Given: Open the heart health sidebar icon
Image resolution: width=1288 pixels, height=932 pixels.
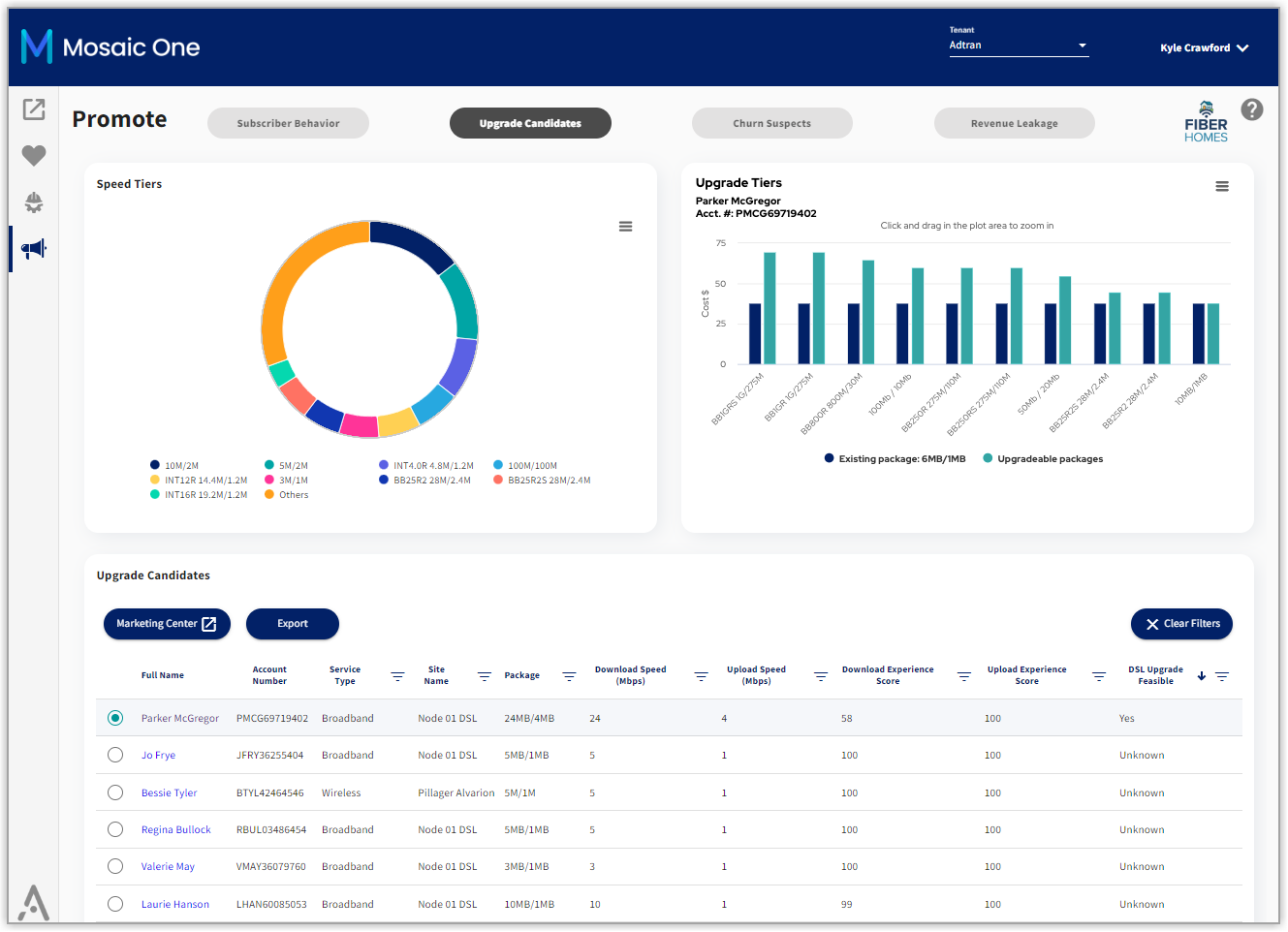Looking at the screenshot, I should pos(34,155).
